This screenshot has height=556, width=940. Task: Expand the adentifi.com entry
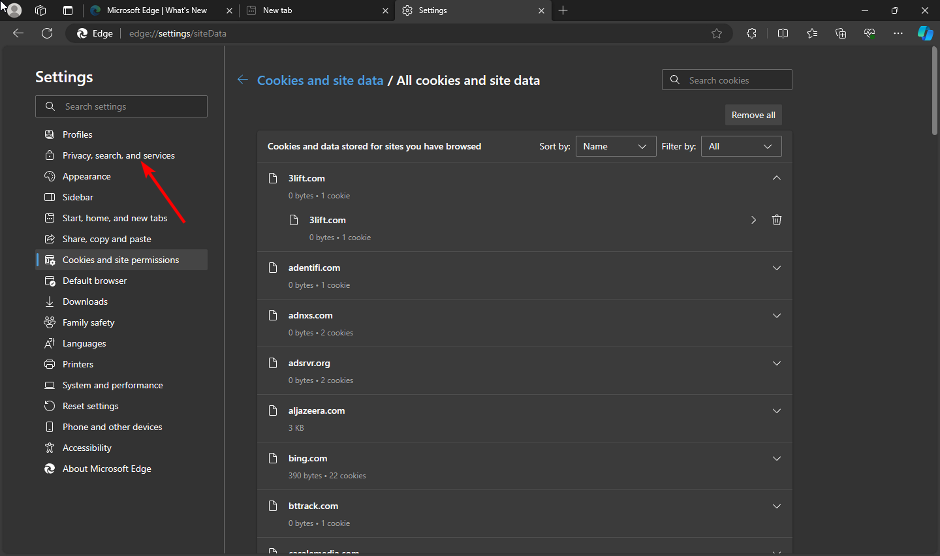pyautogui.click(x=776, y=268)
